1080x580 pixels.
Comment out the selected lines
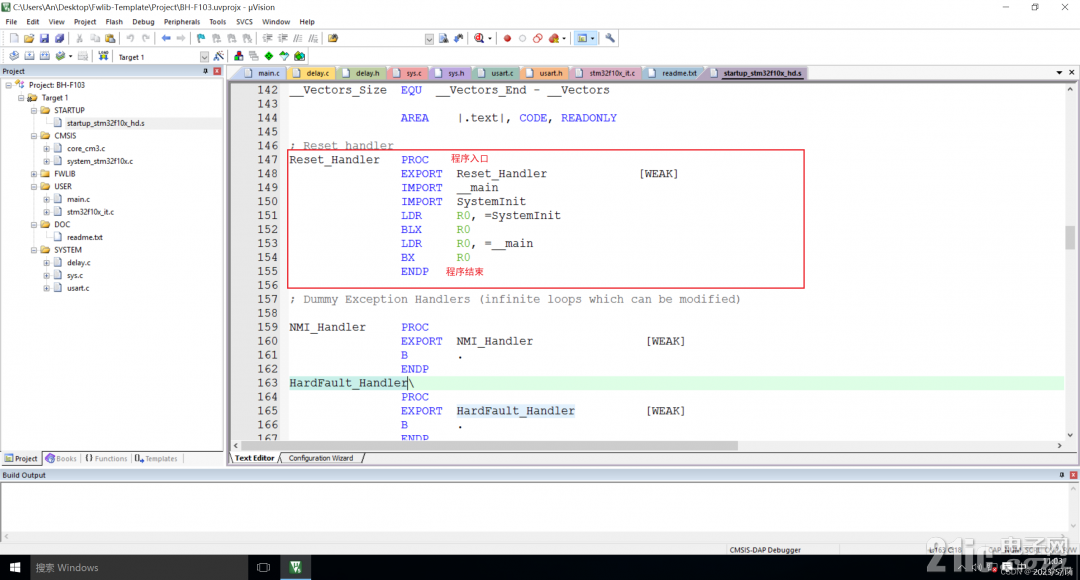point(298,39)
